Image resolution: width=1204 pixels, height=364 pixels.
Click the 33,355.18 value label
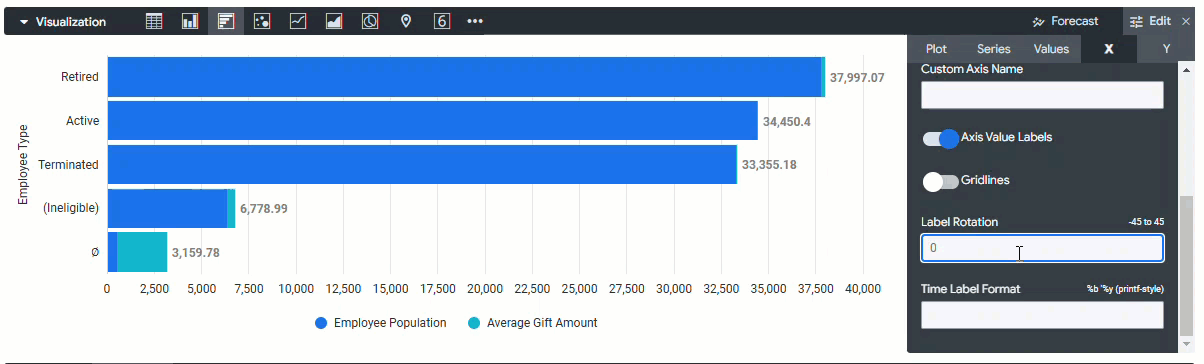768,165
